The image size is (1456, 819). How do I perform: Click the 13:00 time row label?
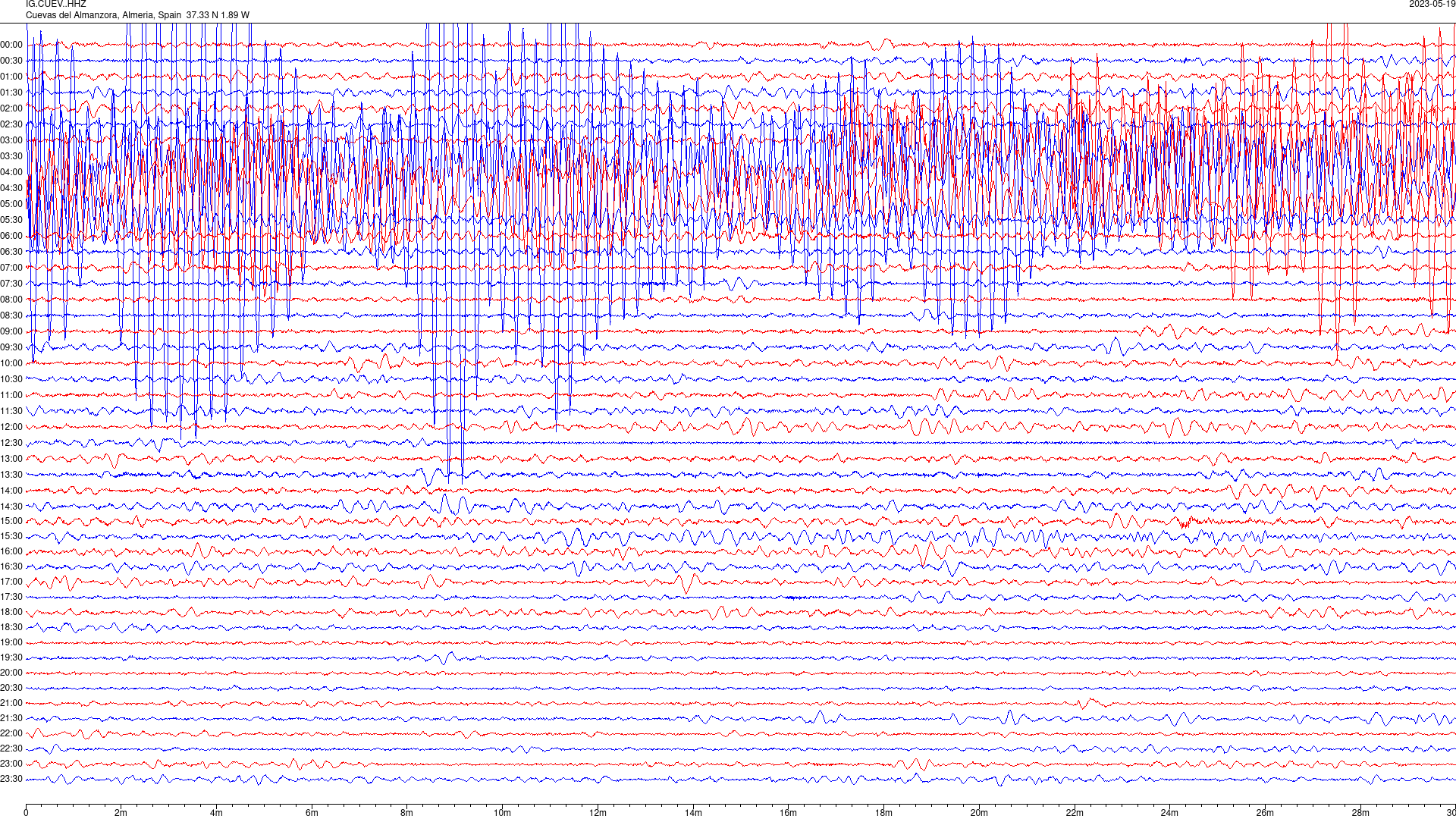point(11,460)
